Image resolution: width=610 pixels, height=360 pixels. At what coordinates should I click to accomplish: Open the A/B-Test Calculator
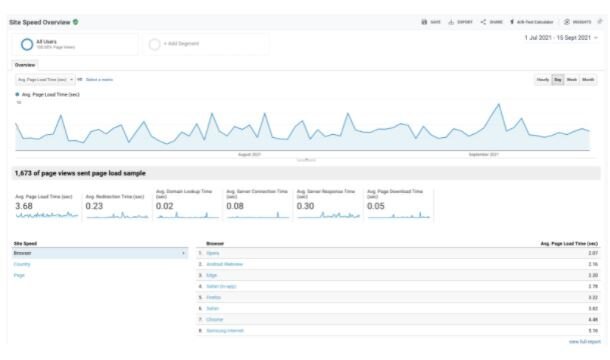click(532, 22)
